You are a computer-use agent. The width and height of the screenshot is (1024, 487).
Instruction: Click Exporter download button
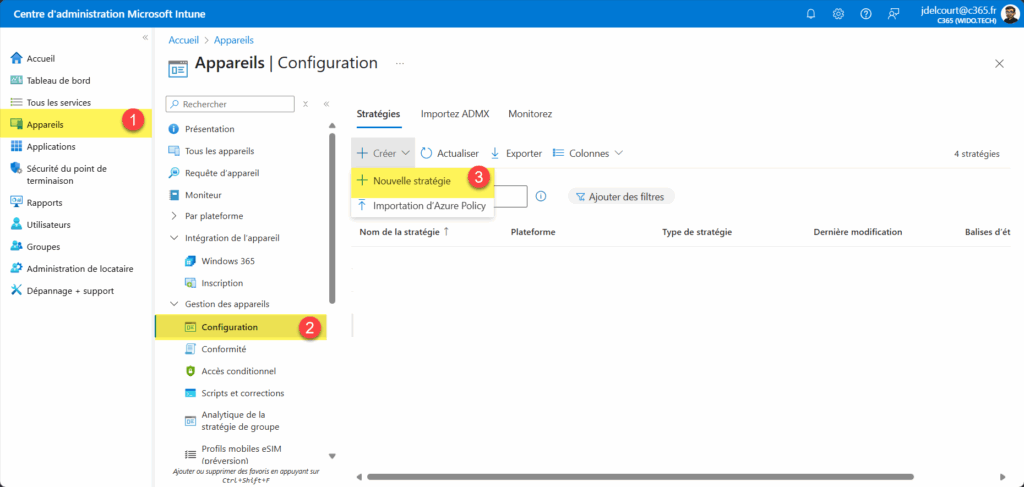pyautogui.click(x=516, y=153)
